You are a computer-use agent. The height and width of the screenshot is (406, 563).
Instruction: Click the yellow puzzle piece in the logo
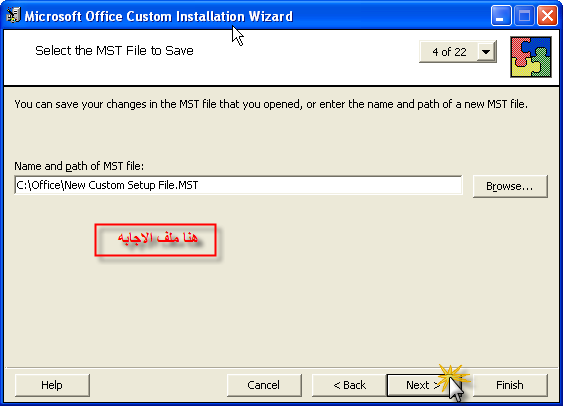tap(525, 68)
